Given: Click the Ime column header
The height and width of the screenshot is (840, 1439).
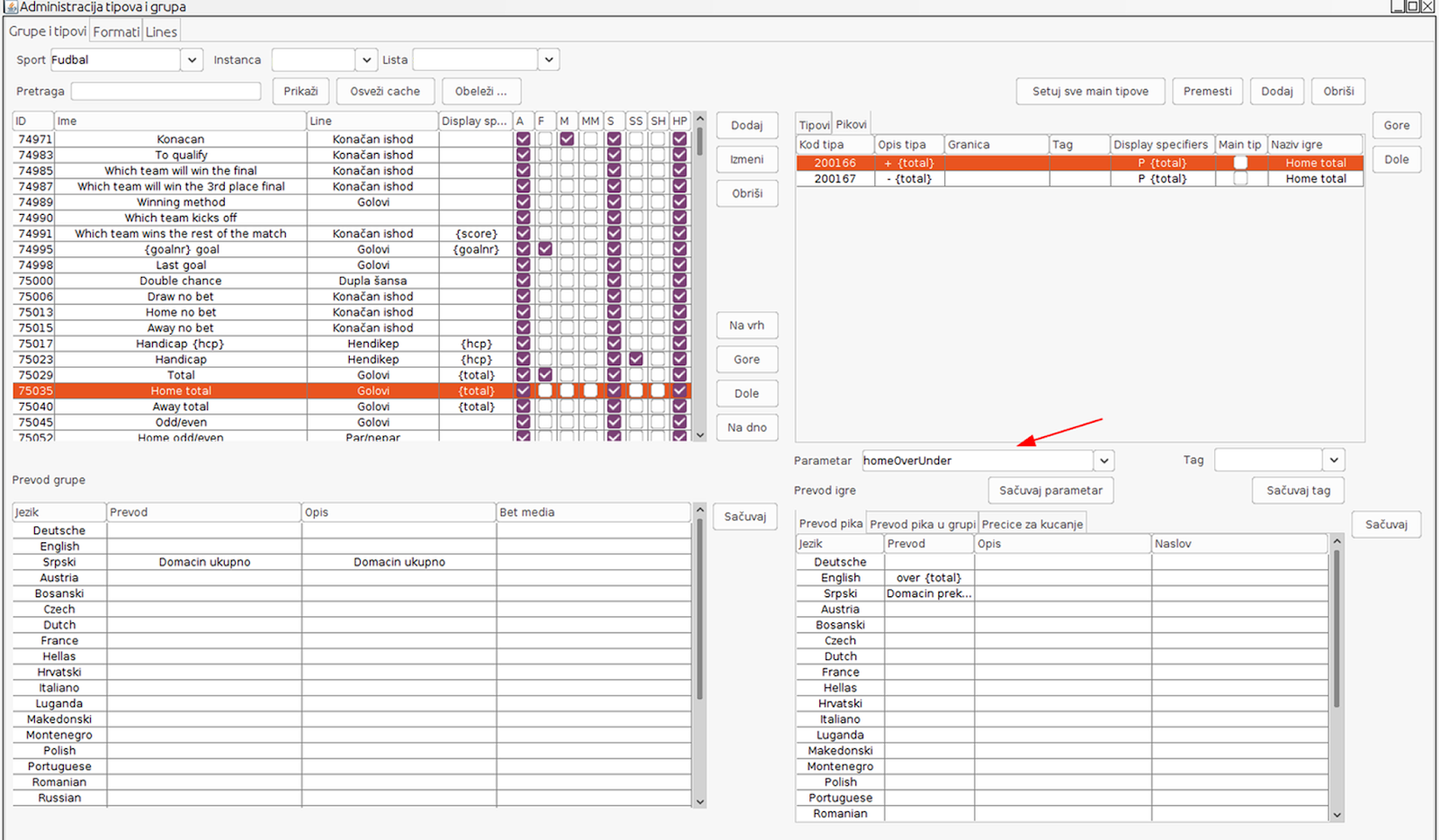Looking at the screenshot, I should pyautogui.click(x=180, y=121).
